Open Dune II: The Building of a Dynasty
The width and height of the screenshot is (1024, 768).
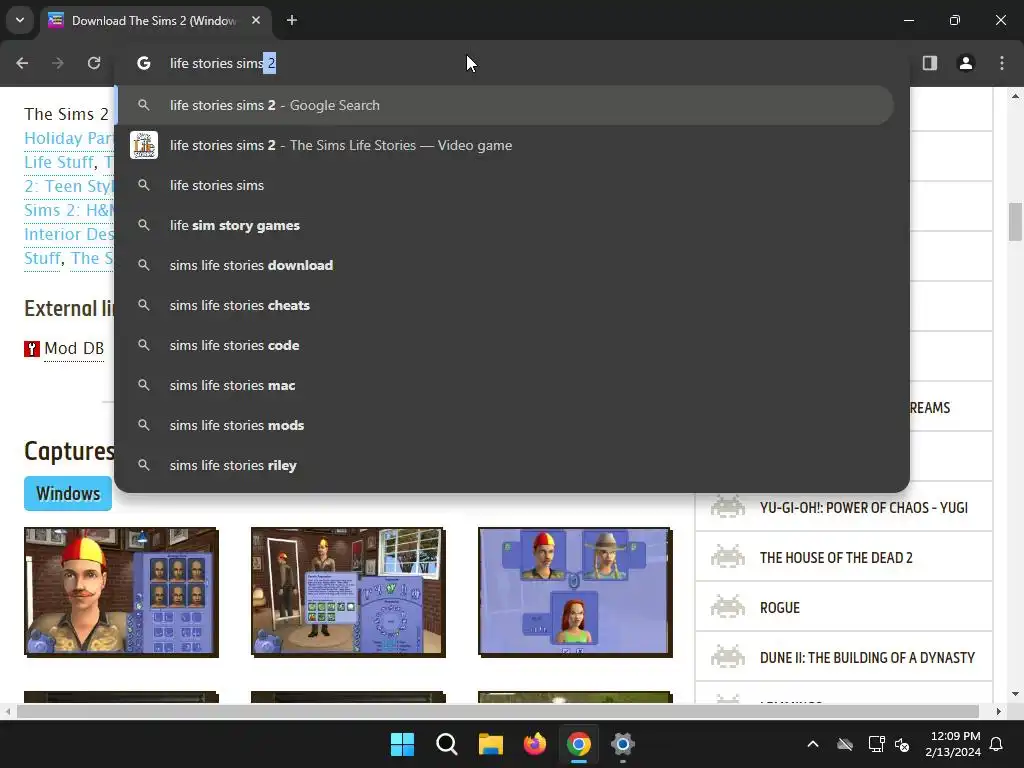tap(867, 658)
